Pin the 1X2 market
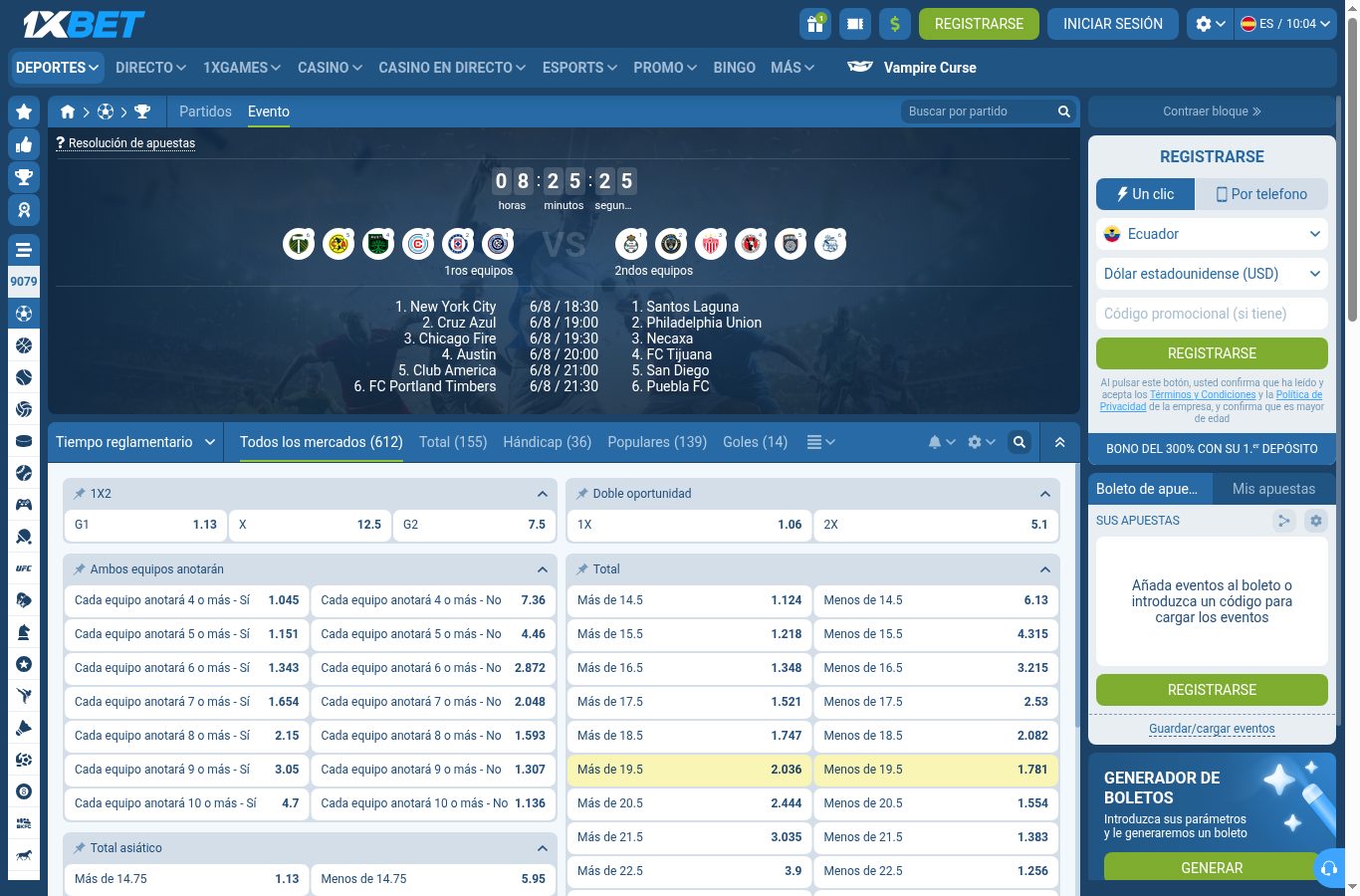This screenshot has height=896, width=1360. point(80,494)
